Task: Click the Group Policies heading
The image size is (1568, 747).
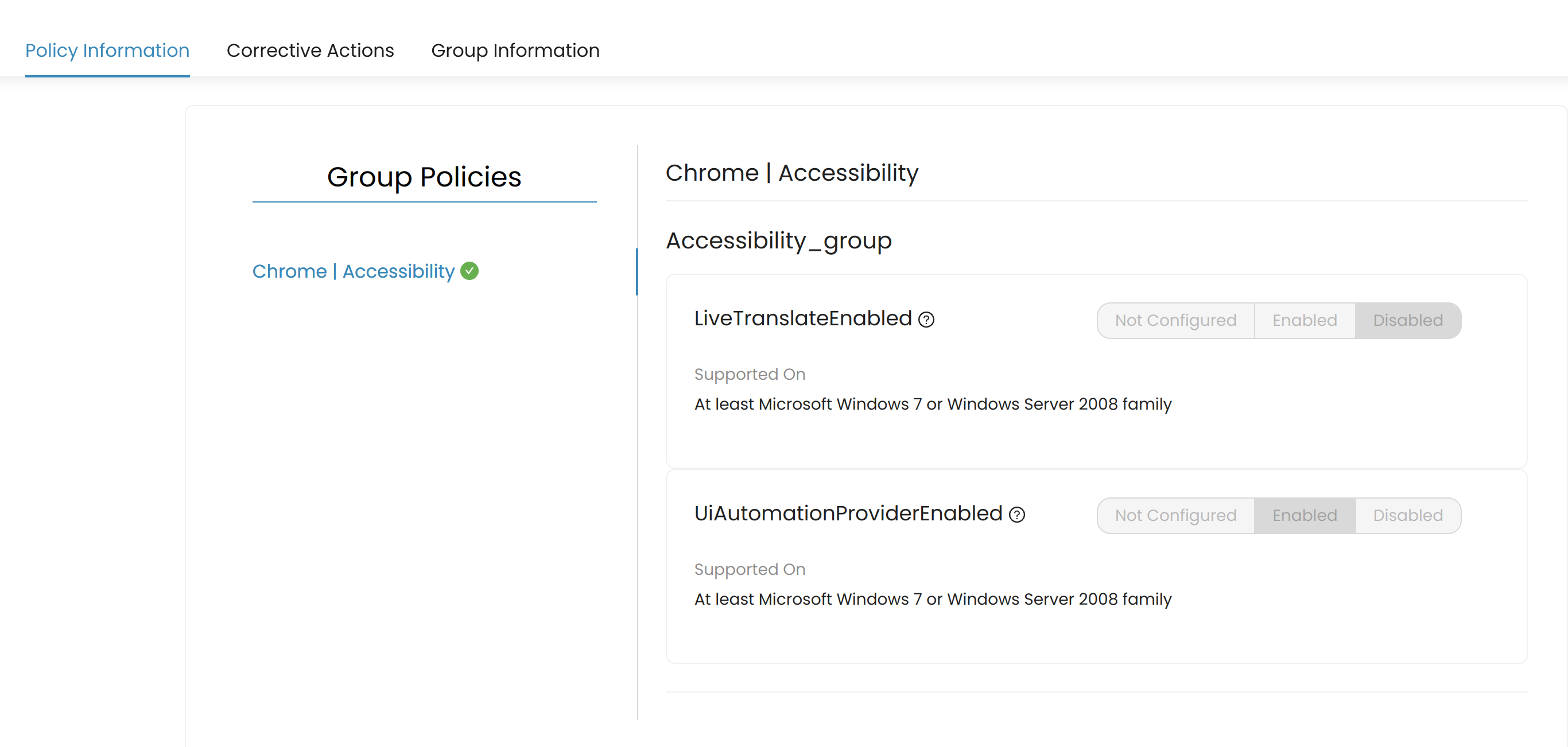Action: pos(424,177)
